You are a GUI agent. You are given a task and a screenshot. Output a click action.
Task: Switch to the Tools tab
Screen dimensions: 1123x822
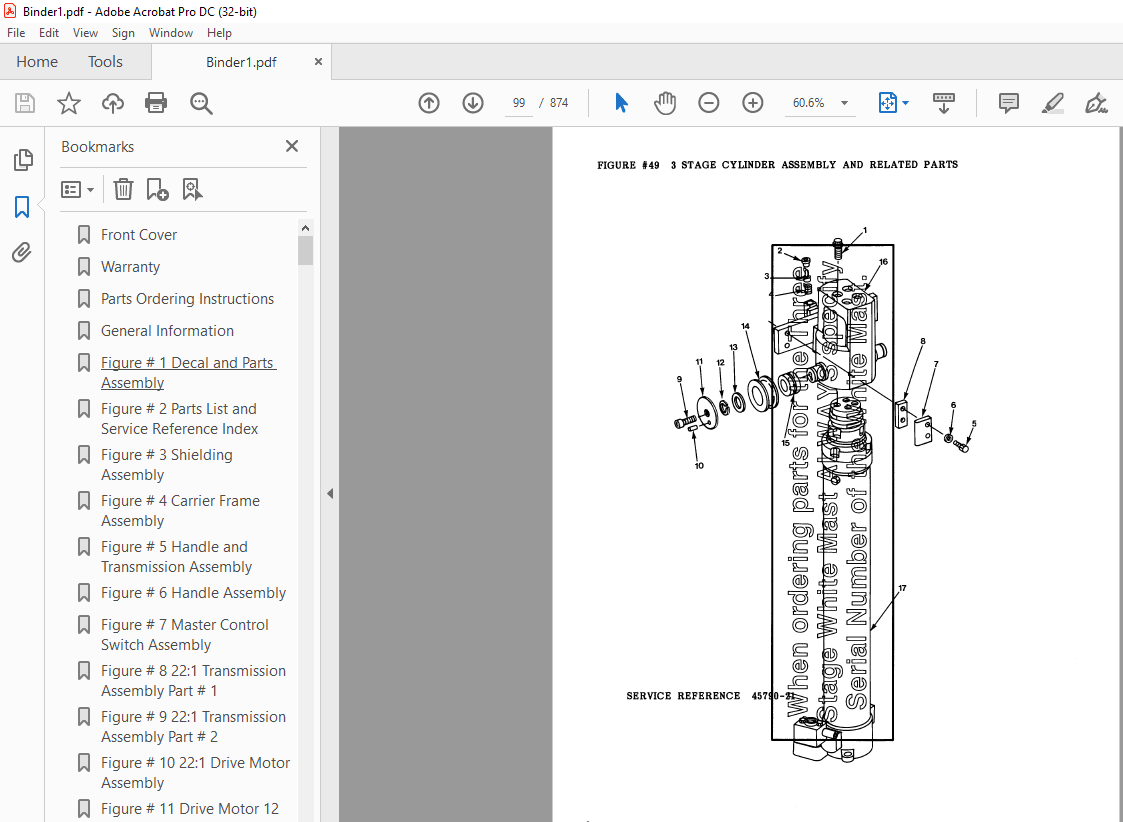[105, 62]
